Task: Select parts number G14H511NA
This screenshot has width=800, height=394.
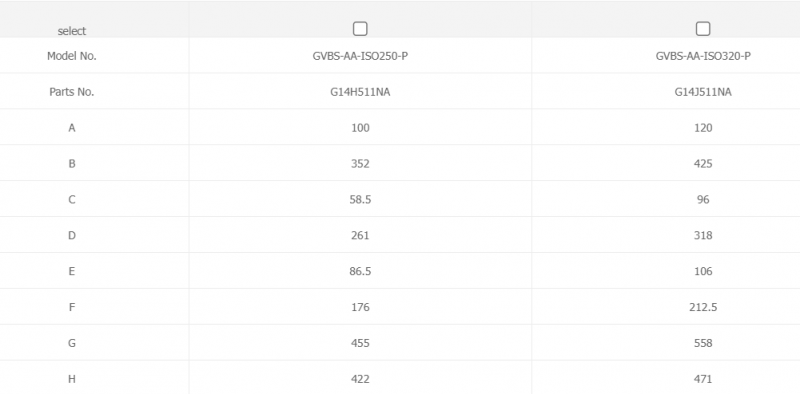Action: (x=360, y=92)
